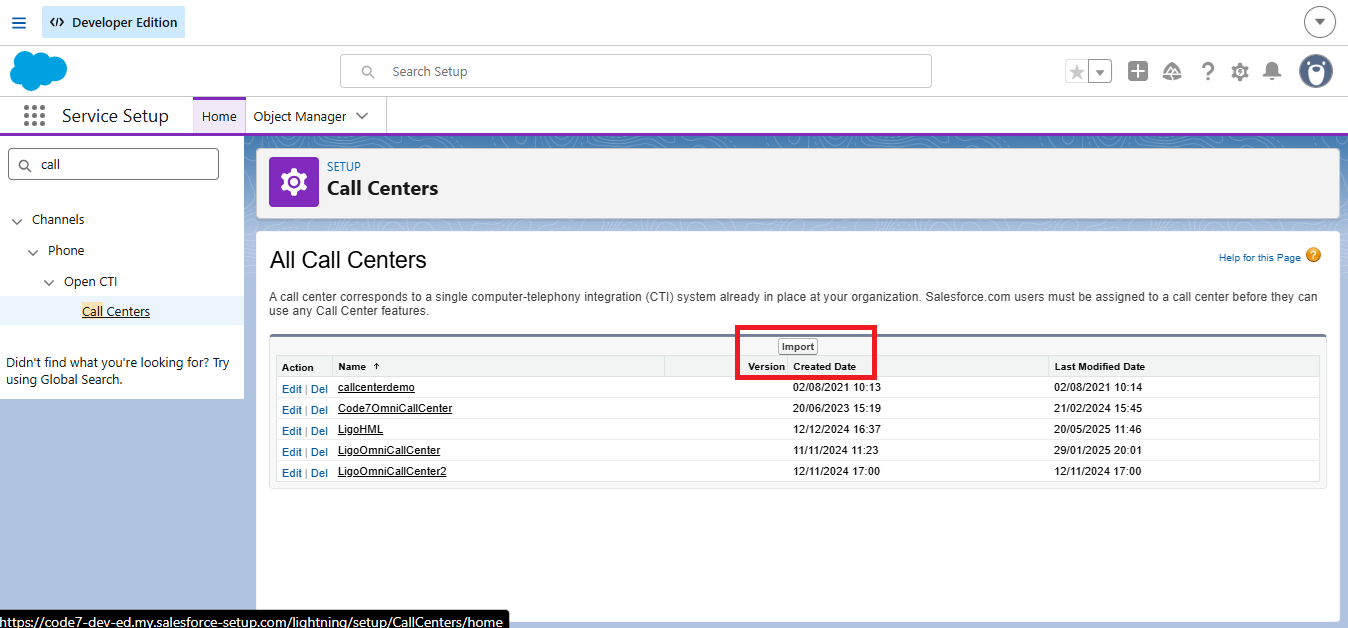The width and height of the screenshot is (1348, 628).
Task: Click the last modified date 29/01/2025 20:01
Action: click(x=1098, y=450)
